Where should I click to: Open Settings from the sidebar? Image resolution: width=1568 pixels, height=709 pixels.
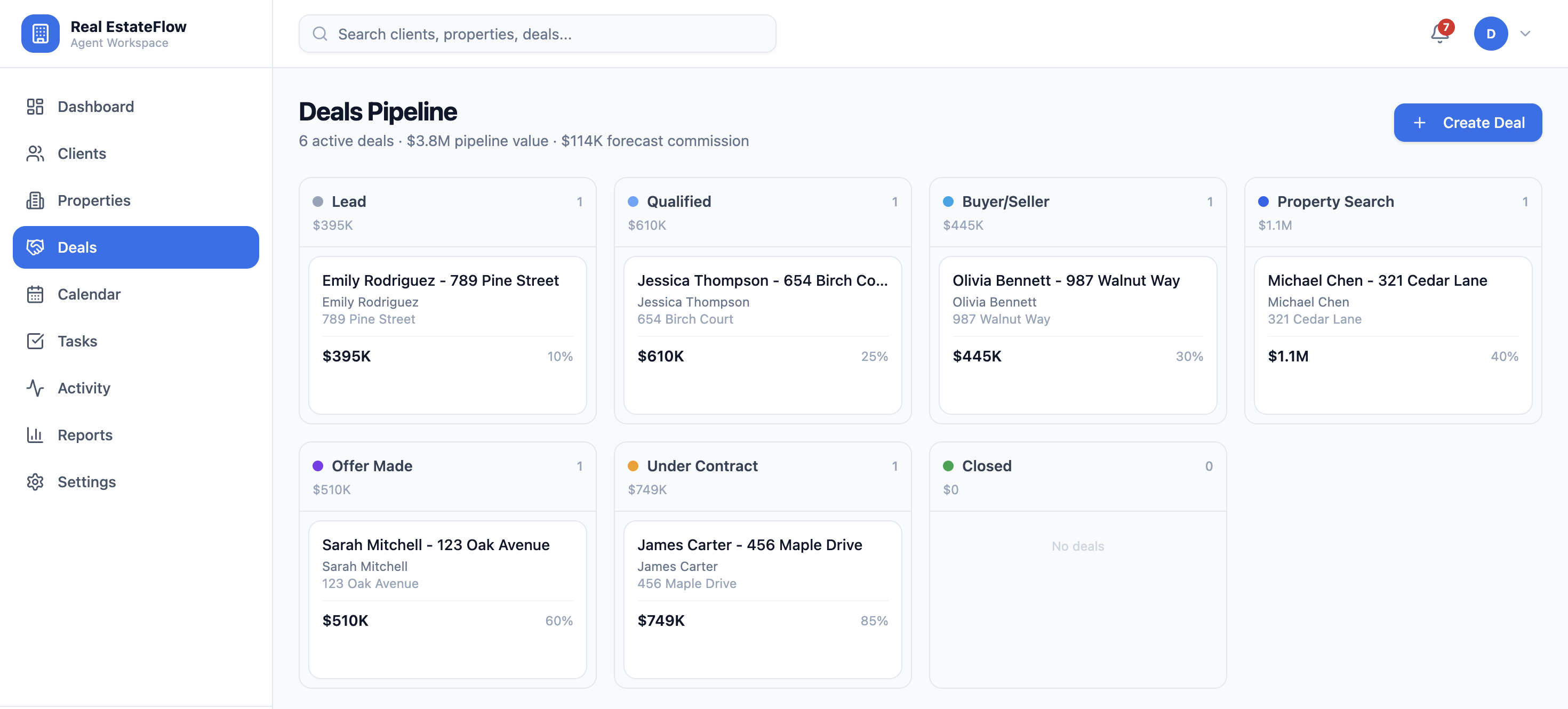tap(136, 481)
